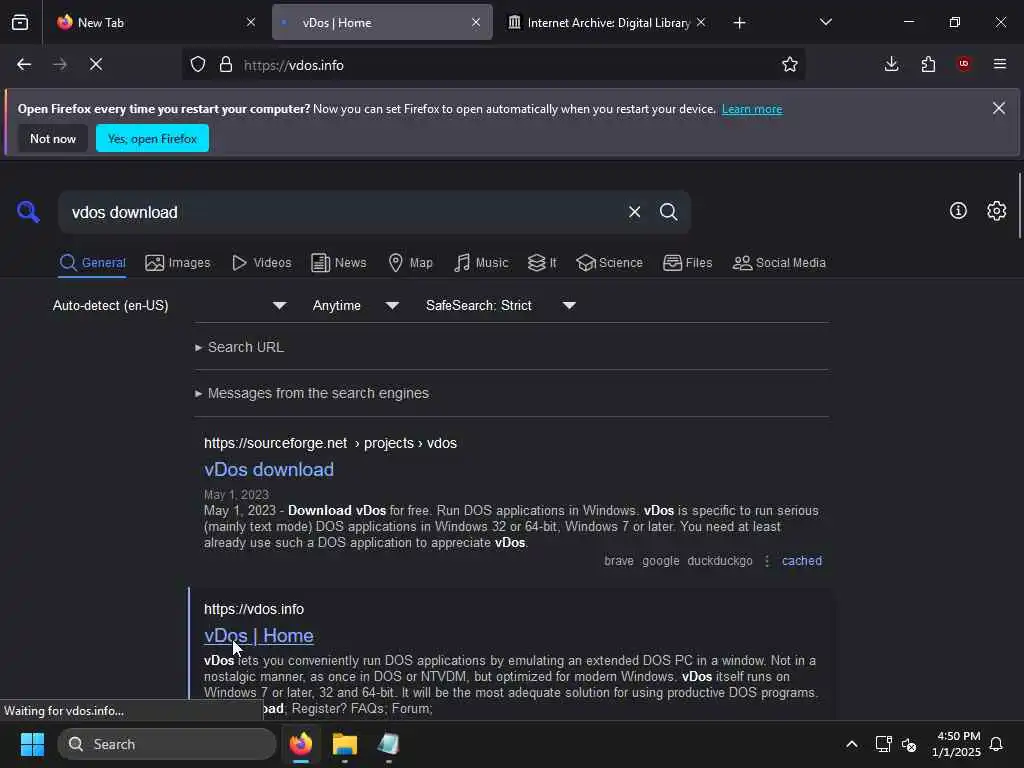Close the Internet Archive tab
Image resolution: width=1024 pixels, height=768 pixels.
(x=701, y=22)
